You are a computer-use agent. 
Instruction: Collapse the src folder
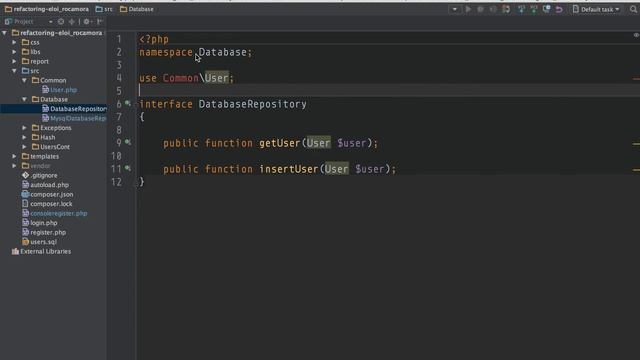[x=14, y=71]
